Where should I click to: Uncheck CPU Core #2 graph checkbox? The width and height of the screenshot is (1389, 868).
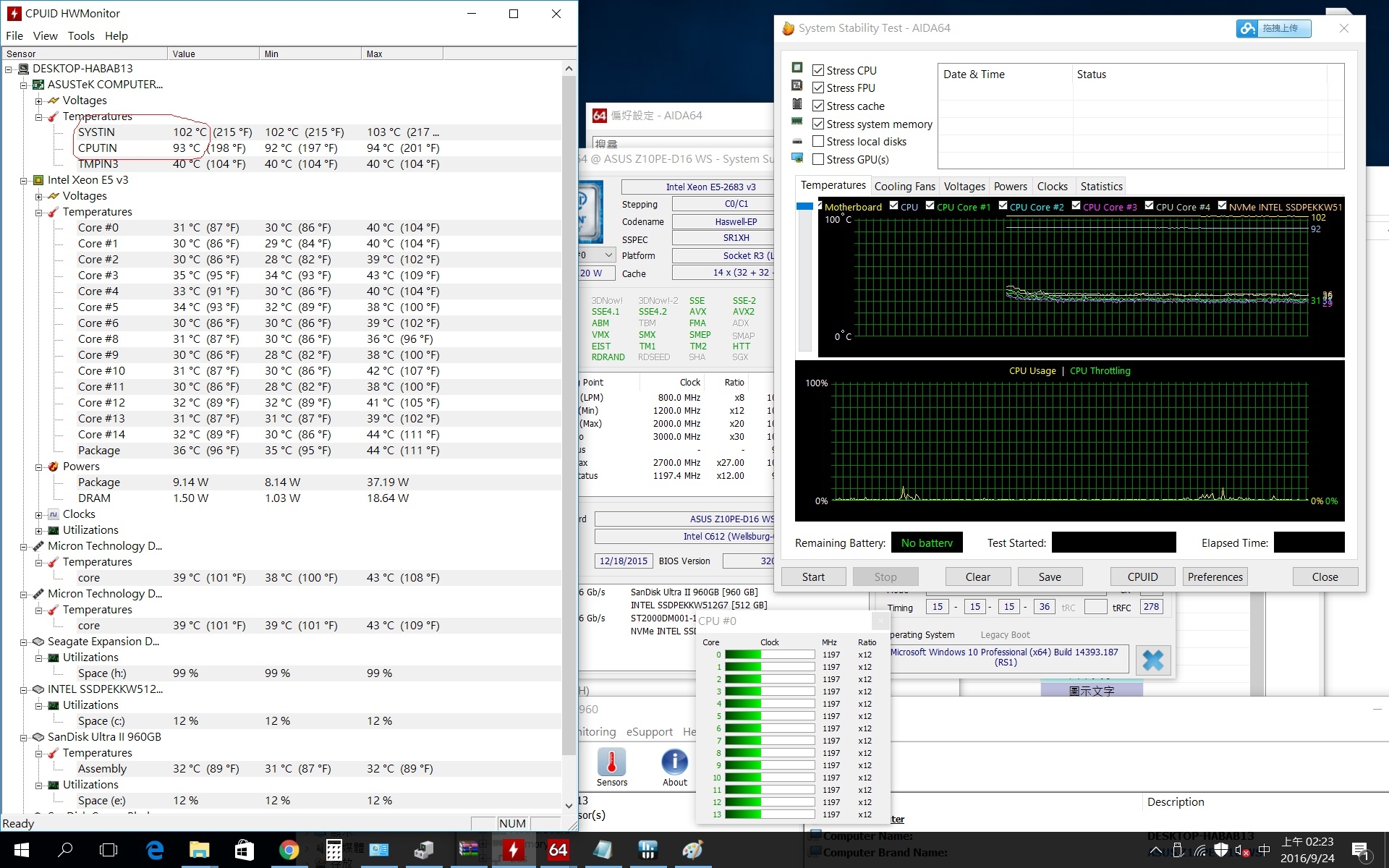tap(1003, 205)
